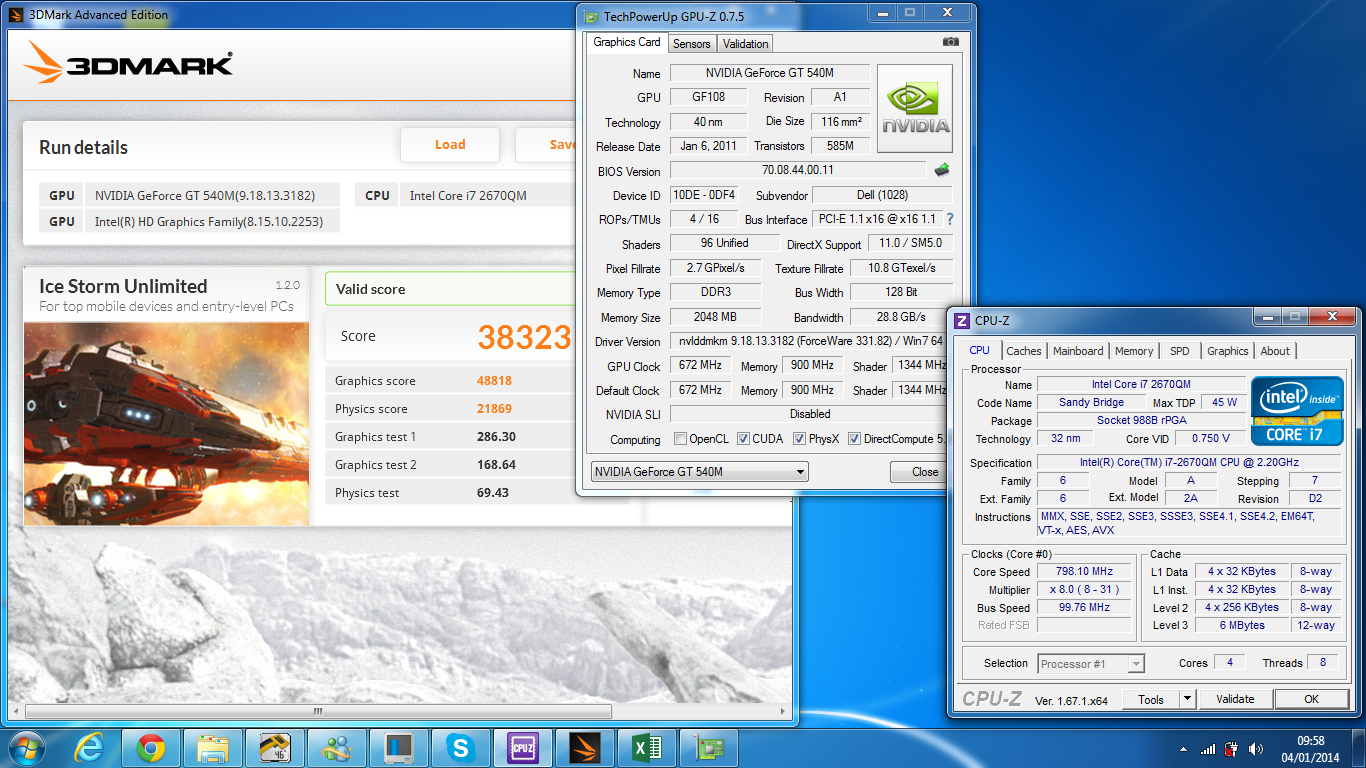This screenshot has height=768, width=1366.
Task: Open Windows Explorer folder icon on taskbar
Action: click(213, 747)
